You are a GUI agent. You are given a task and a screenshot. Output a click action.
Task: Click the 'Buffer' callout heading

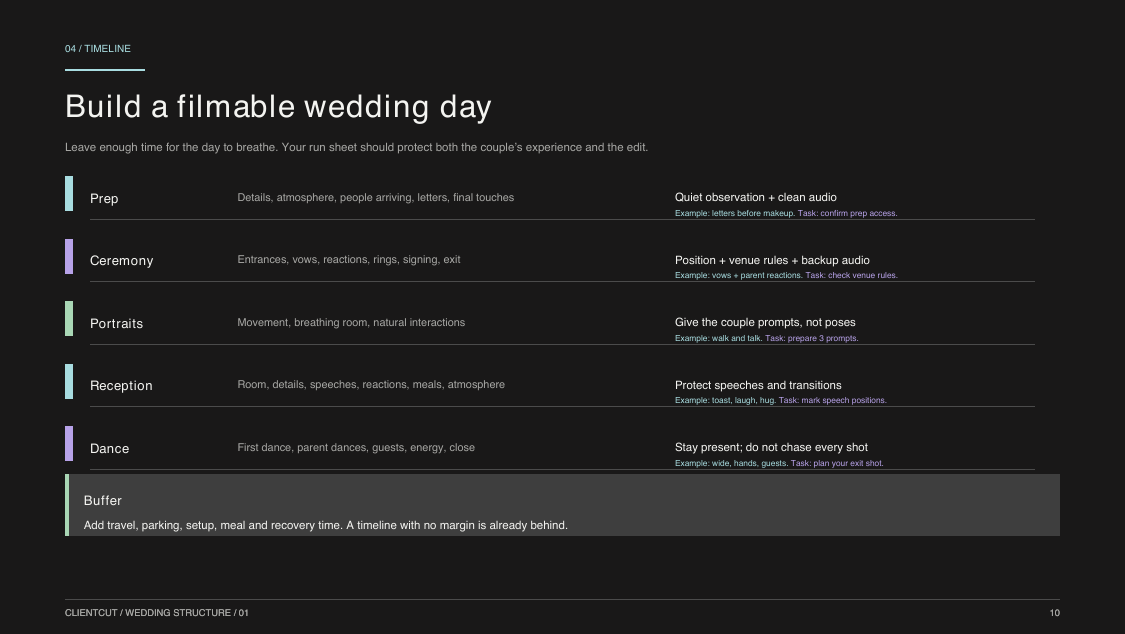pyautogui.click(x=103, y=501)
